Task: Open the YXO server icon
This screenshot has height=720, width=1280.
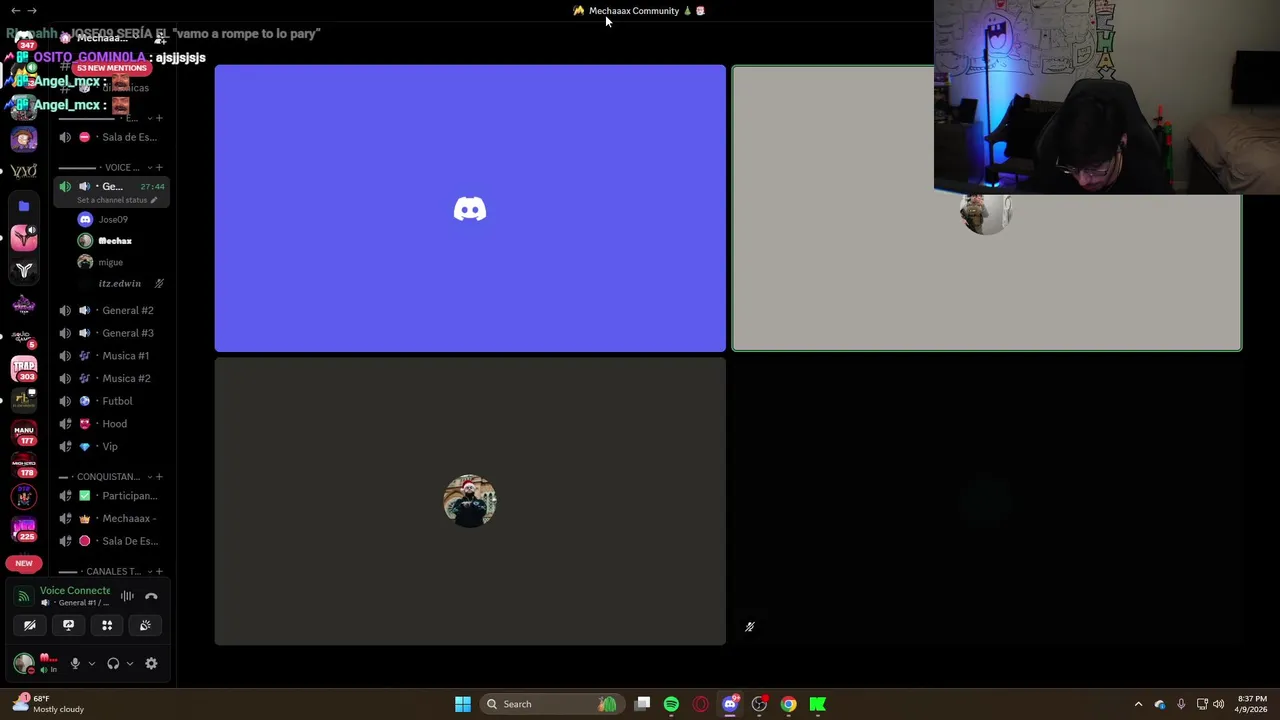Action: (x=24, y=171)
